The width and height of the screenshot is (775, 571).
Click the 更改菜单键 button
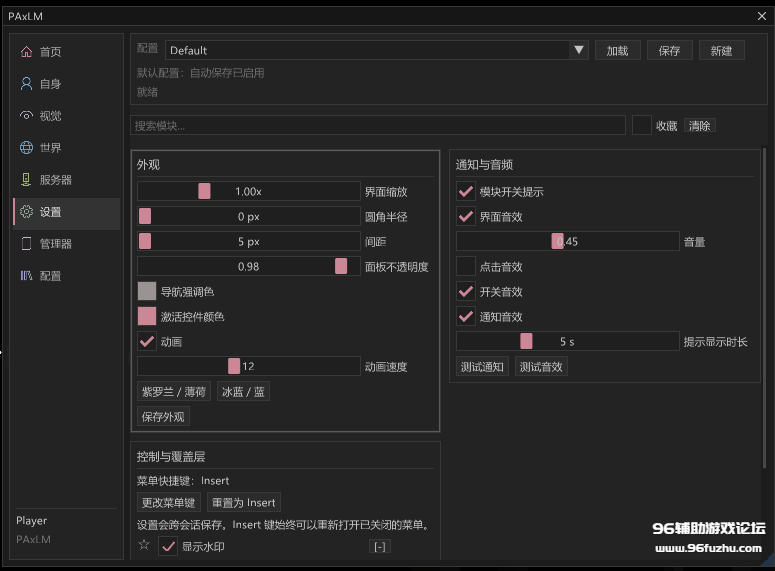[169, 502]
